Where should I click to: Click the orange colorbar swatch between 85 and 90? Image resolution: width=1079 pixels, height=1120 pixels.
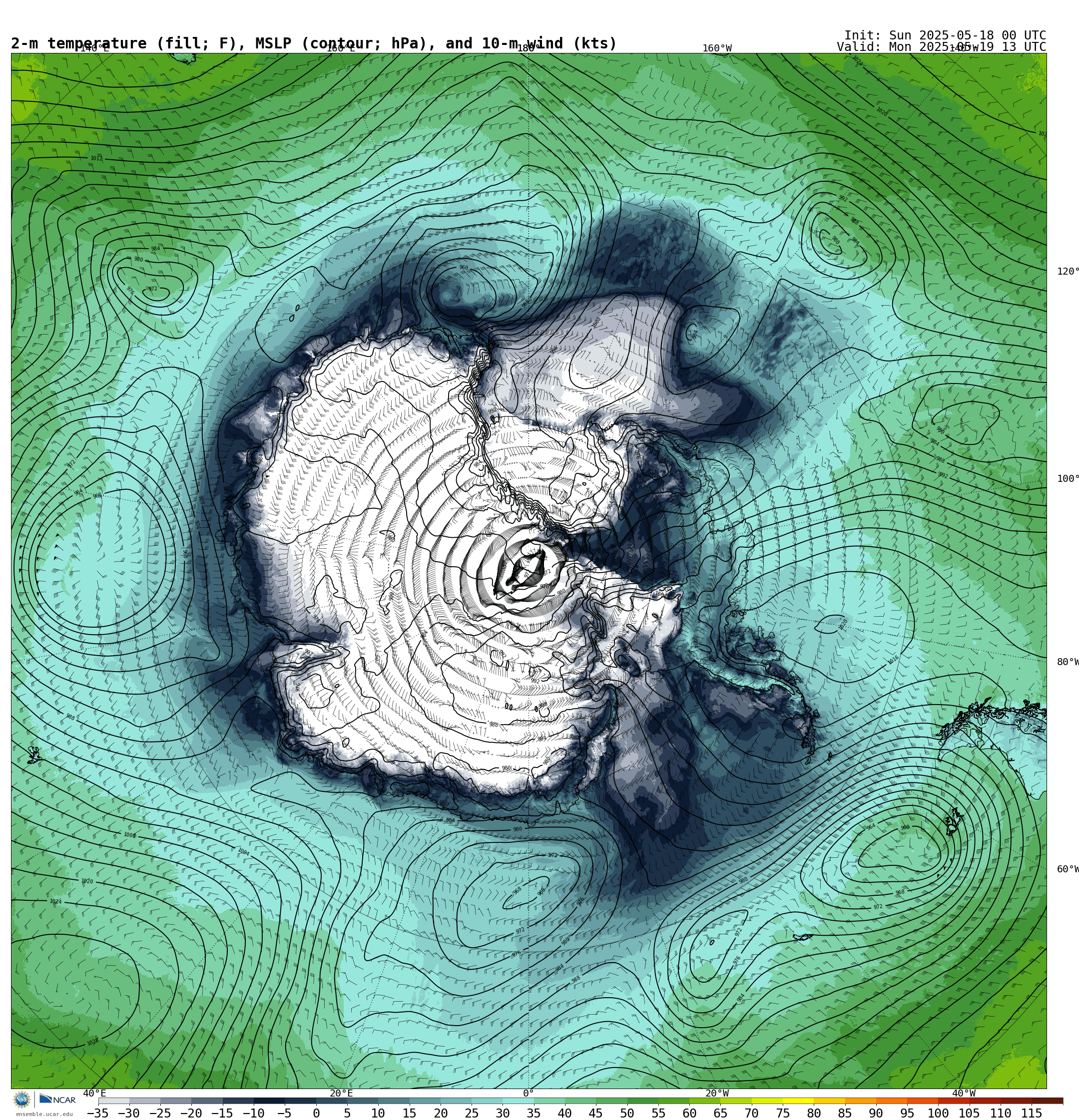860,1101
